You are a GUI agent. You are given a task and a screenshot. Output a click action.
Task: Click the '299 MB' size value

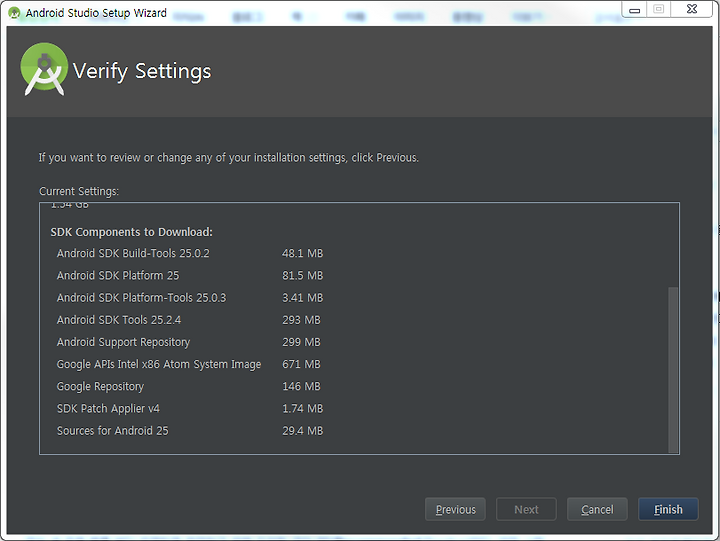tap(301, 342)
